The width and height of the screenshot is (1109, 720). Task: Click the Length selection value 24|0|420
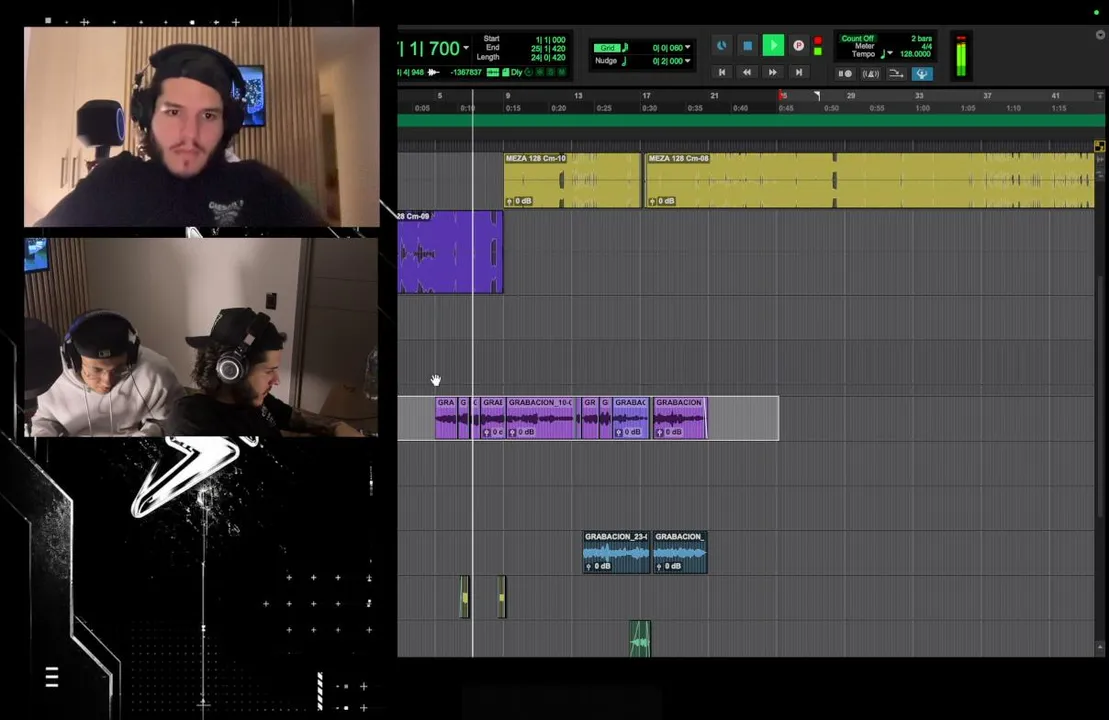548,57
